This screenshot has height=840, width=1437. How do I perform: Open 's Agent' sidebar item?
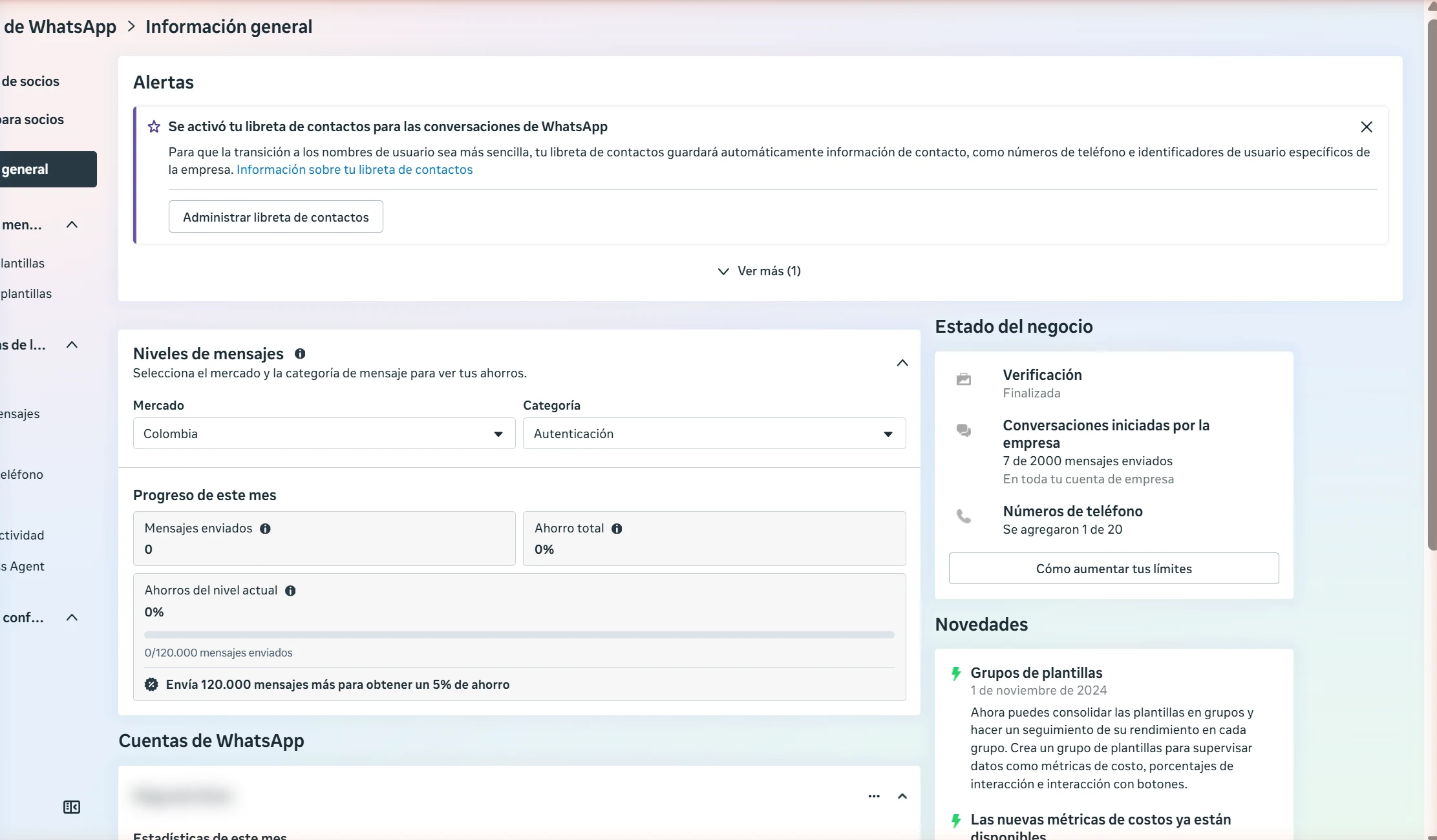[23, 567]
